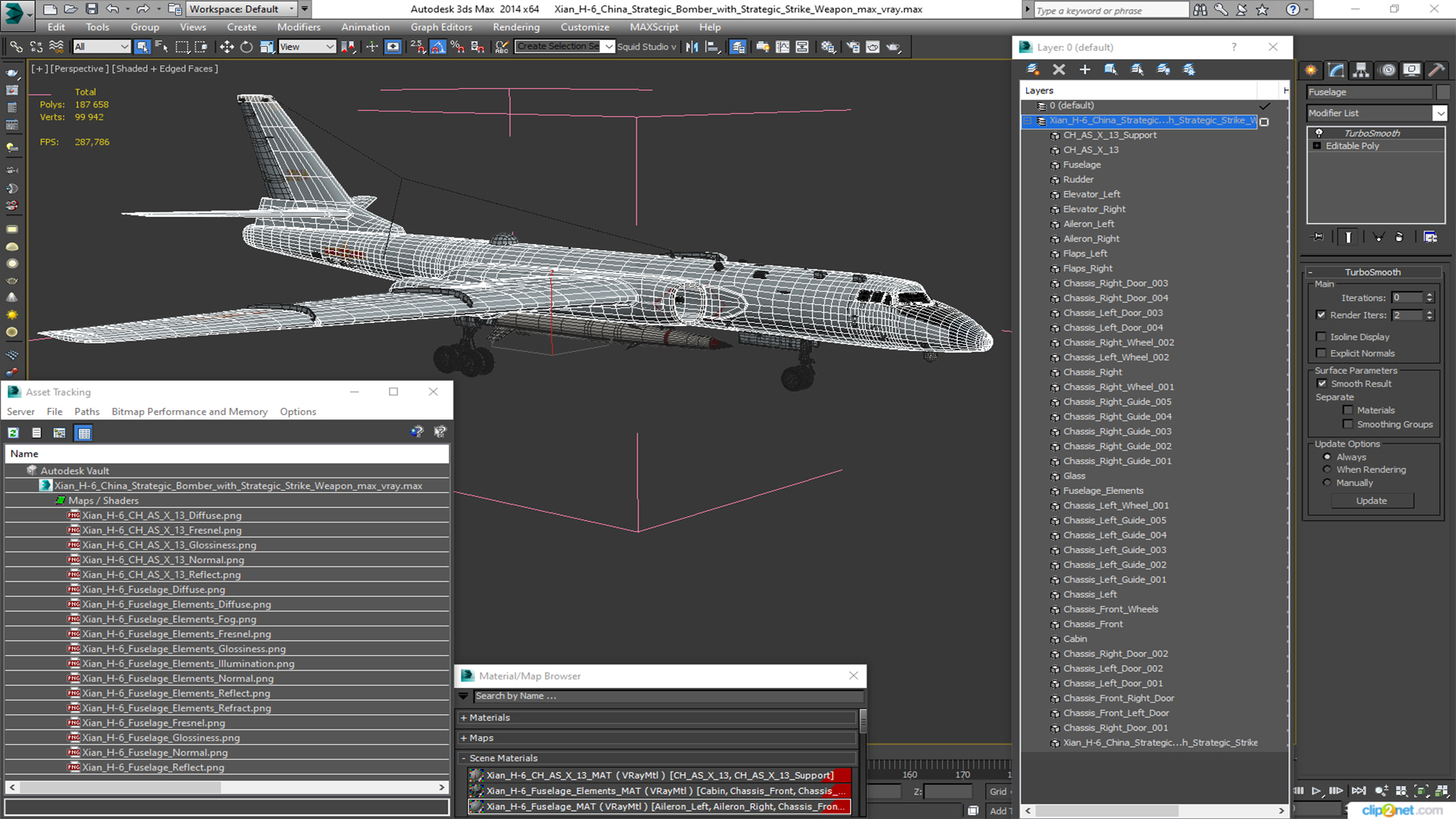Click Bind to Space Warp icon

56,47
